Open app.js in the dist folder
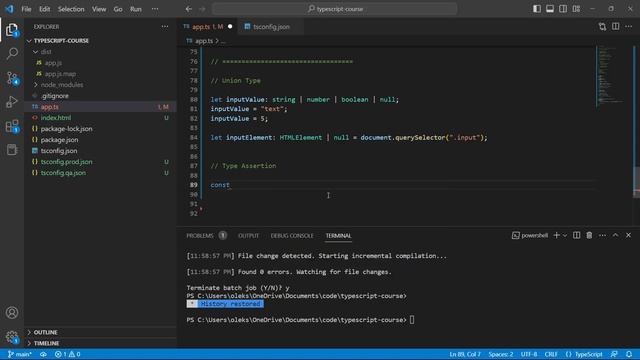The image size is (640, 360). [53, 63]
